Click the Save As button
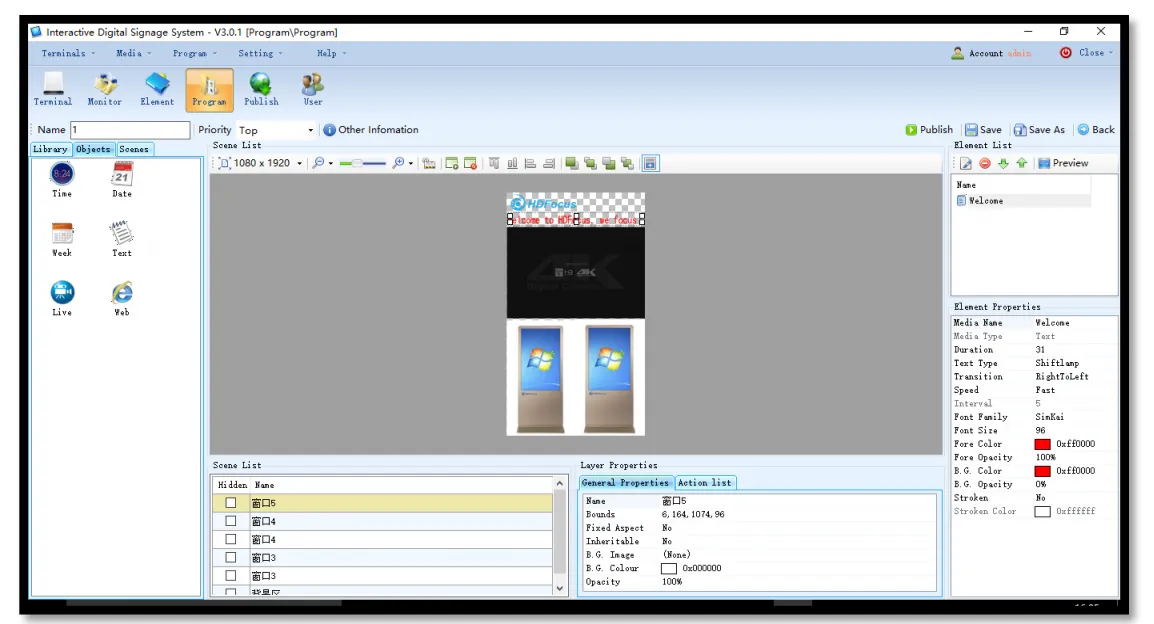The image size is (1154, 624). click(1039, 130)
